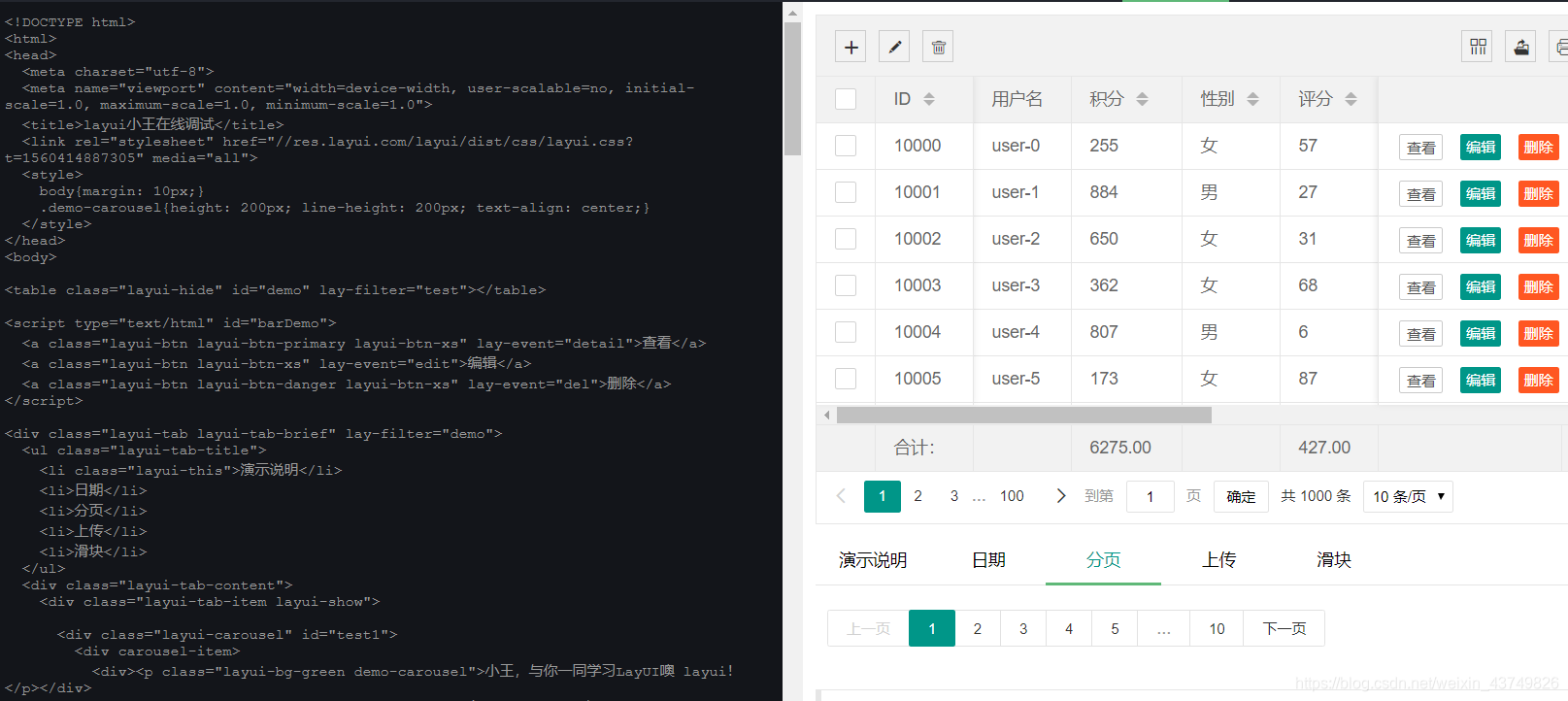This screenshot has width=1568, height=701.
Task: Click 查看 for user-2
Action: pyautogui.click(x=1420, y=241)
